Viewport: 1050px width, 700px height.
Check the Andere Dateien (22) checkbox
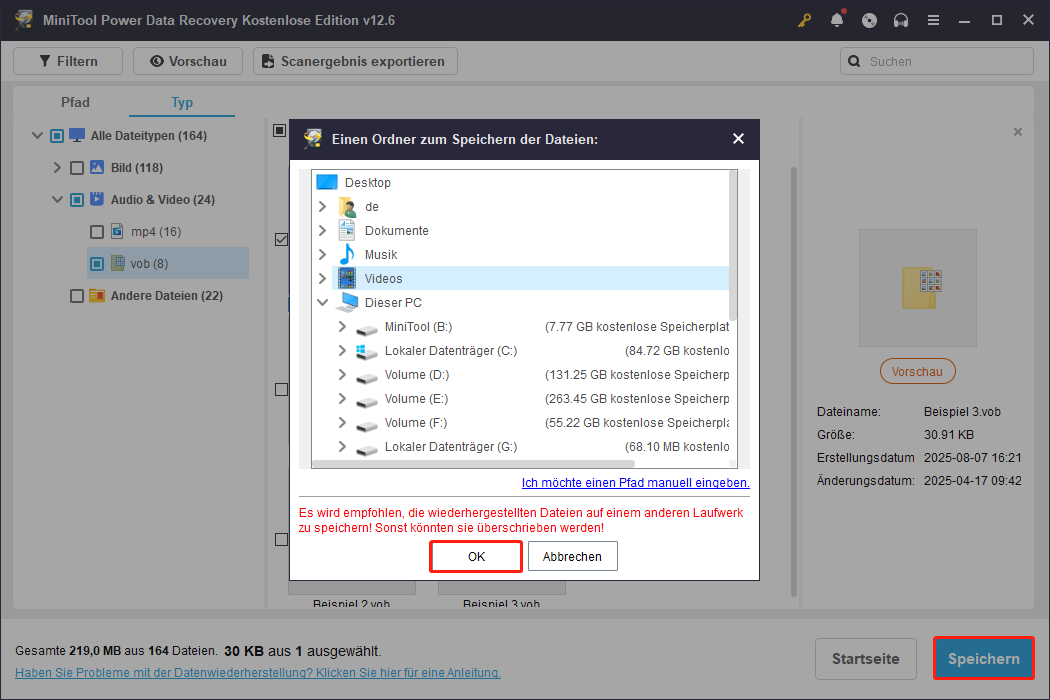pos(77,296)
